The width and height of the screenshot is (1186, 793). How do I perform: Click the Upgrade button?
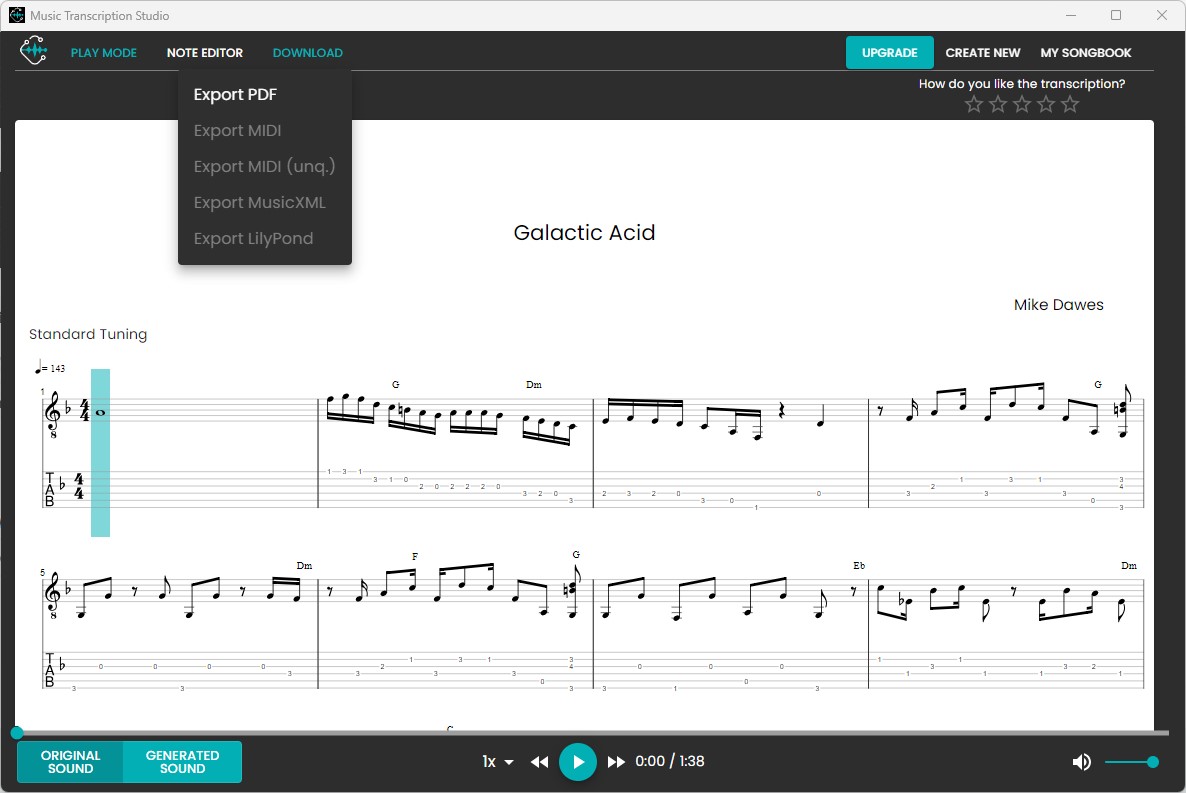point(889,52)
